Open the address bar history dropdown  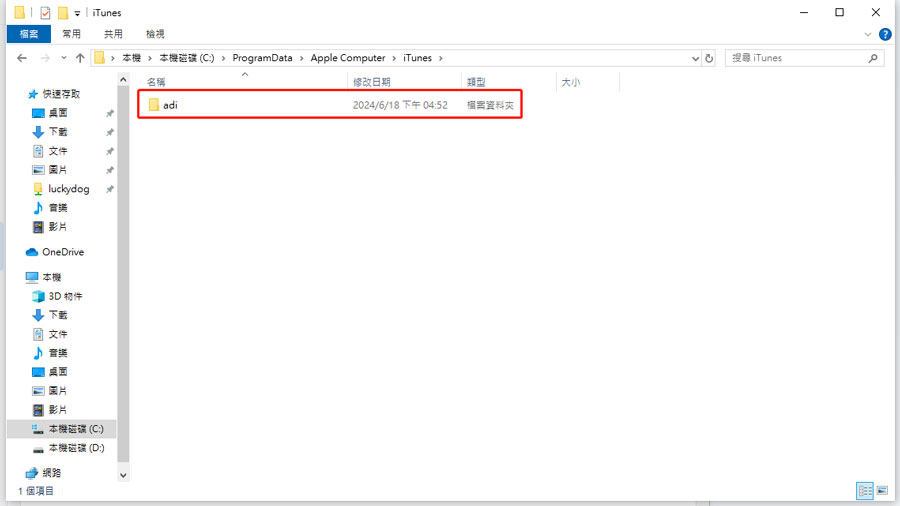tap(696, 58)
